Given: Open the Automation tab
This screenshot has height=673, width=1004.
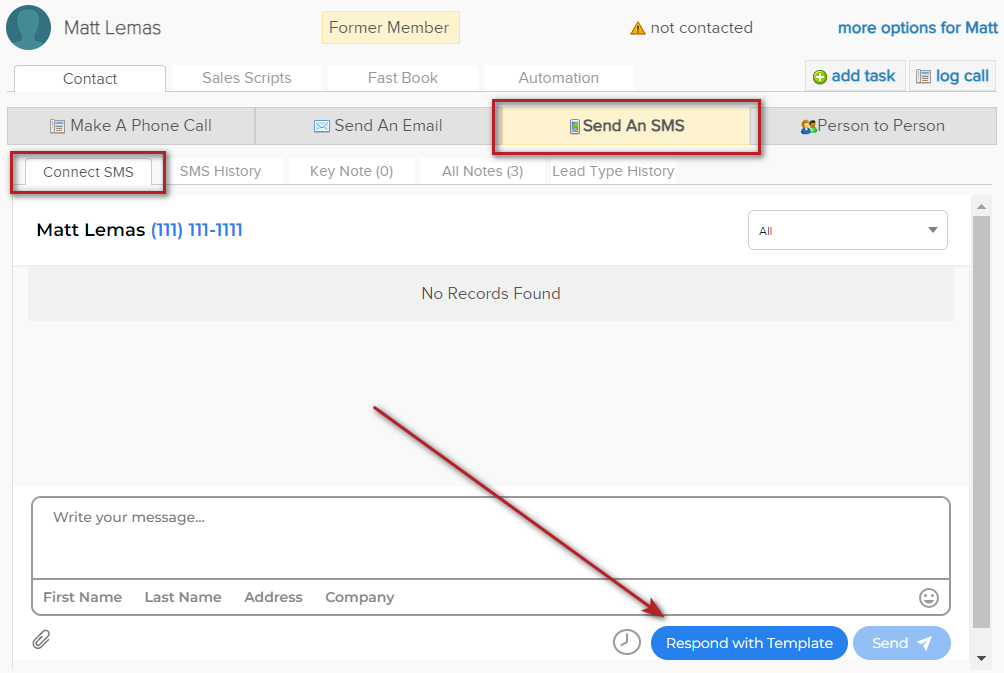Looking at the screenshot, I should click(x=558, y=78).
